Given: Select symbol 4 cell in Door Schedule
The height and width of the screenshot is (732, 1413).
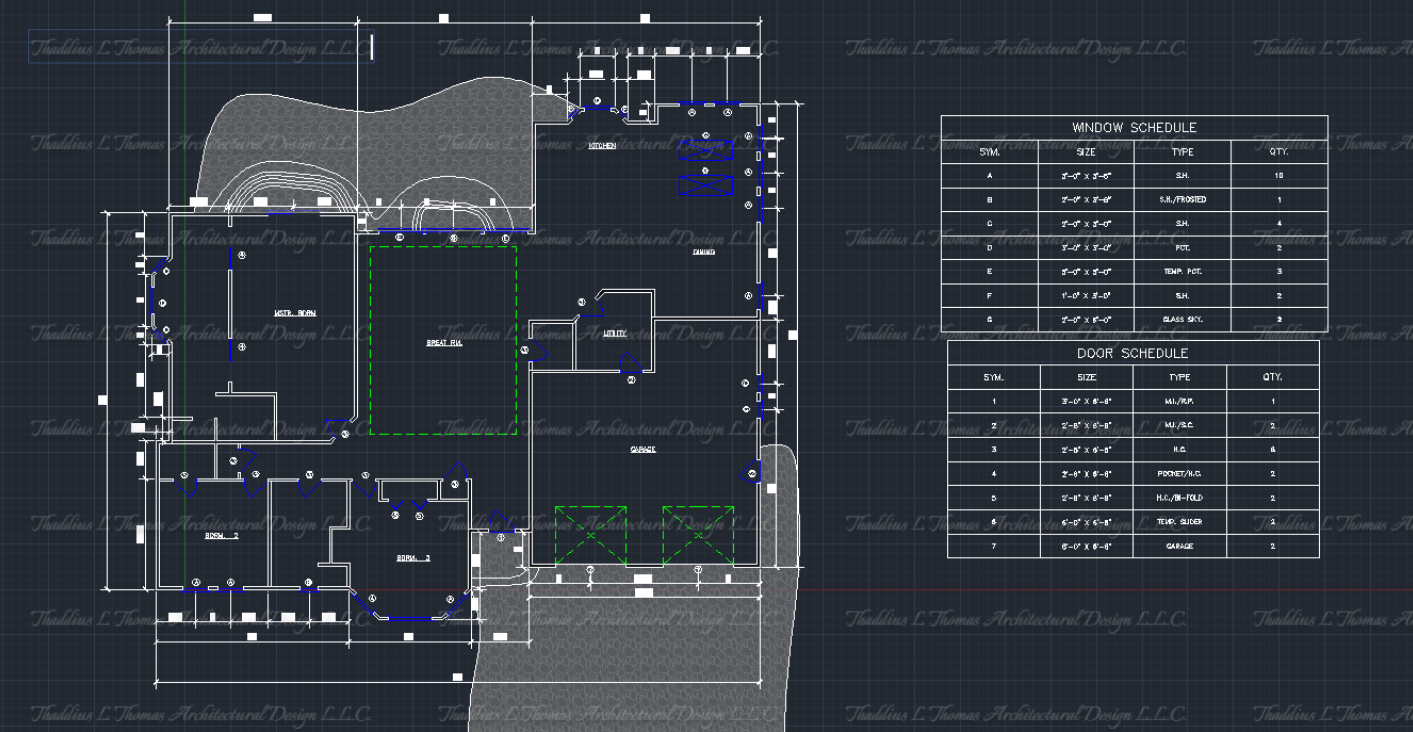Looking at the screenshot, I should (993, 474).
